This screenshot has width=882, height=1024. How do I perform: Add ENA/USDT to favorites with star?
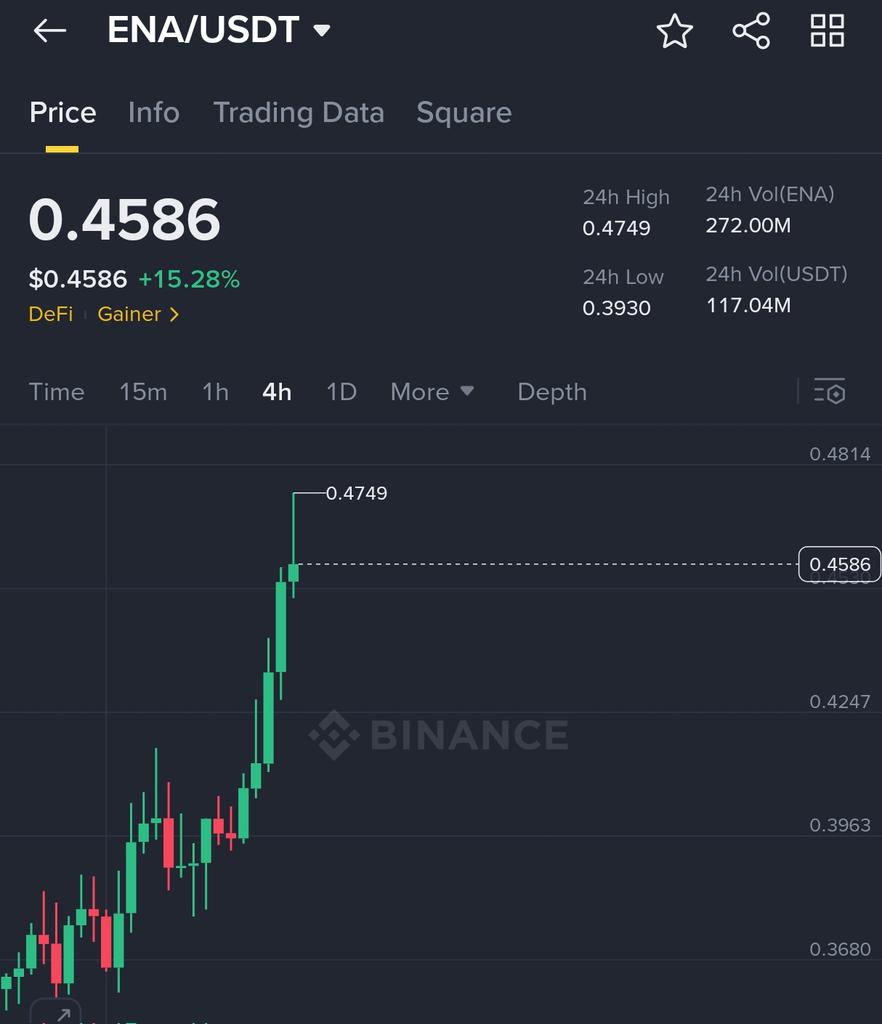coord(674,31)
